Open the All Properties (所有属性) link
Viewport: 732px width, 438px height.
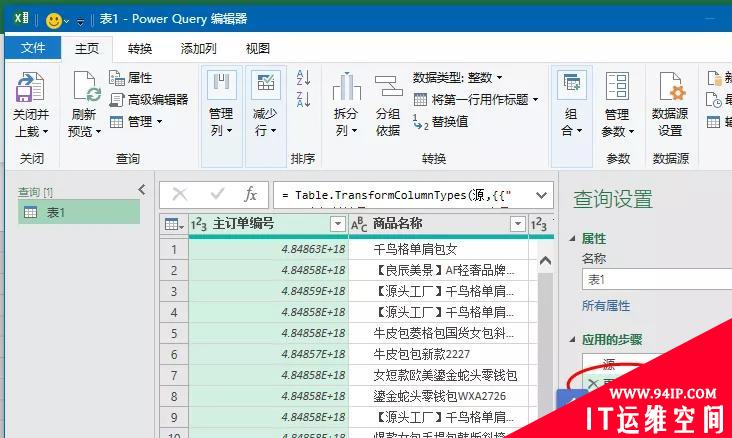(x=605, y=306)
